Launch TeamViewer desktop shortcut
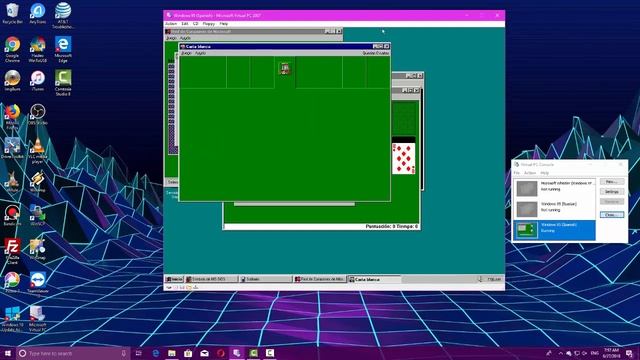The width and height of the screenshot is (640, 360). point(38,283)
